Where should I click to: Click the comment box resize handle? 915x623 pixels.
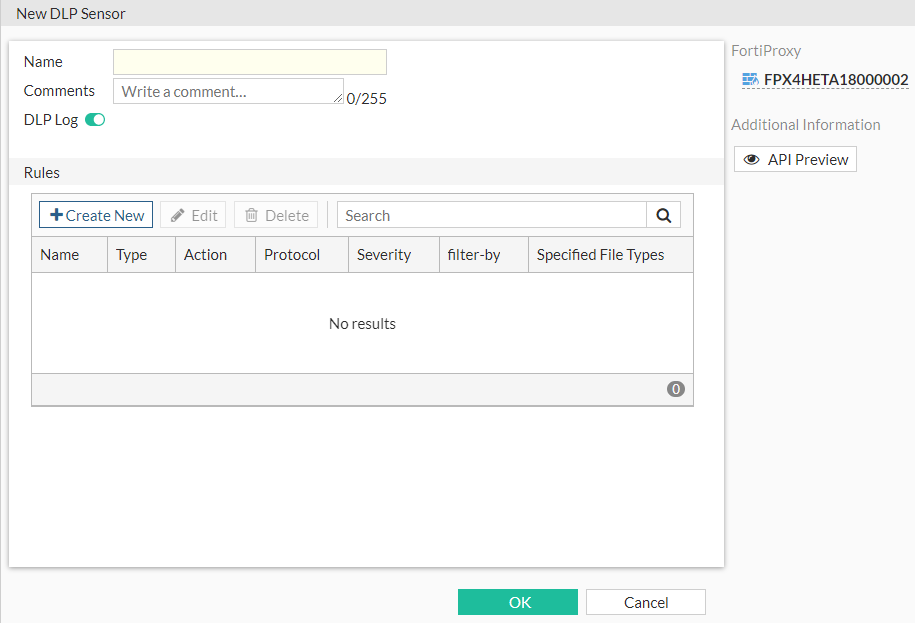[x=338, y=101]
